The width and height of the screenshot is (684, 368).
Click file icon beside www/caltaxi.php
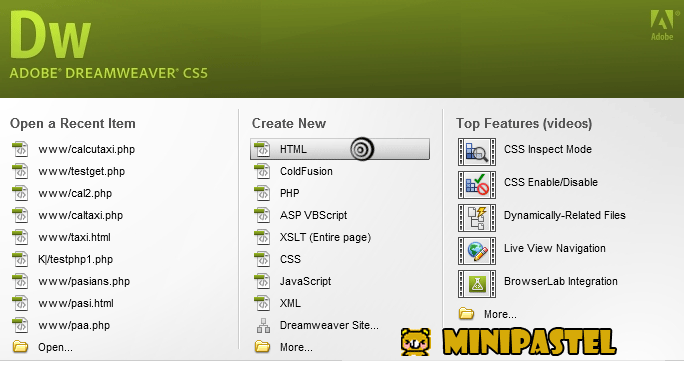tap(20, 215)
